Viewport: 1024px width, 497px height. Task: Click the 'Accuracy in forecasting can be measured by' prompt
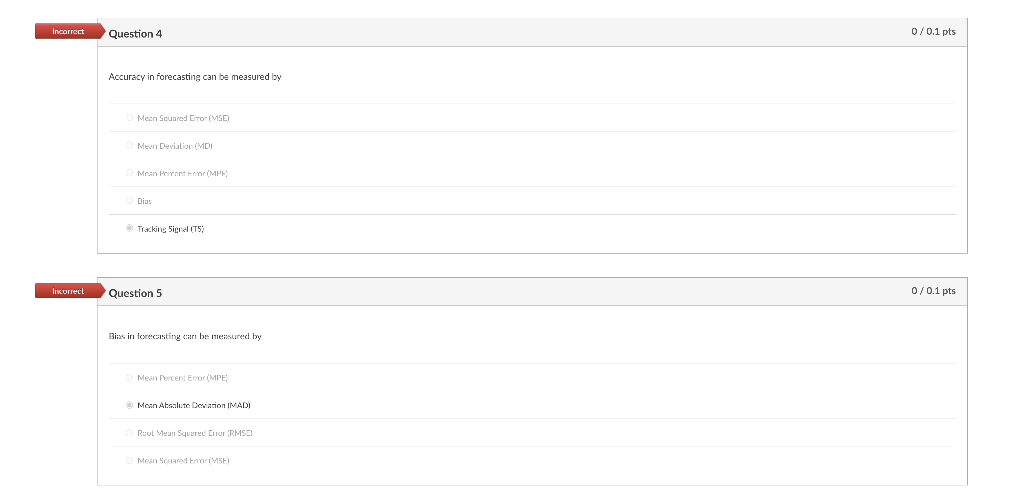pos(195,77)
